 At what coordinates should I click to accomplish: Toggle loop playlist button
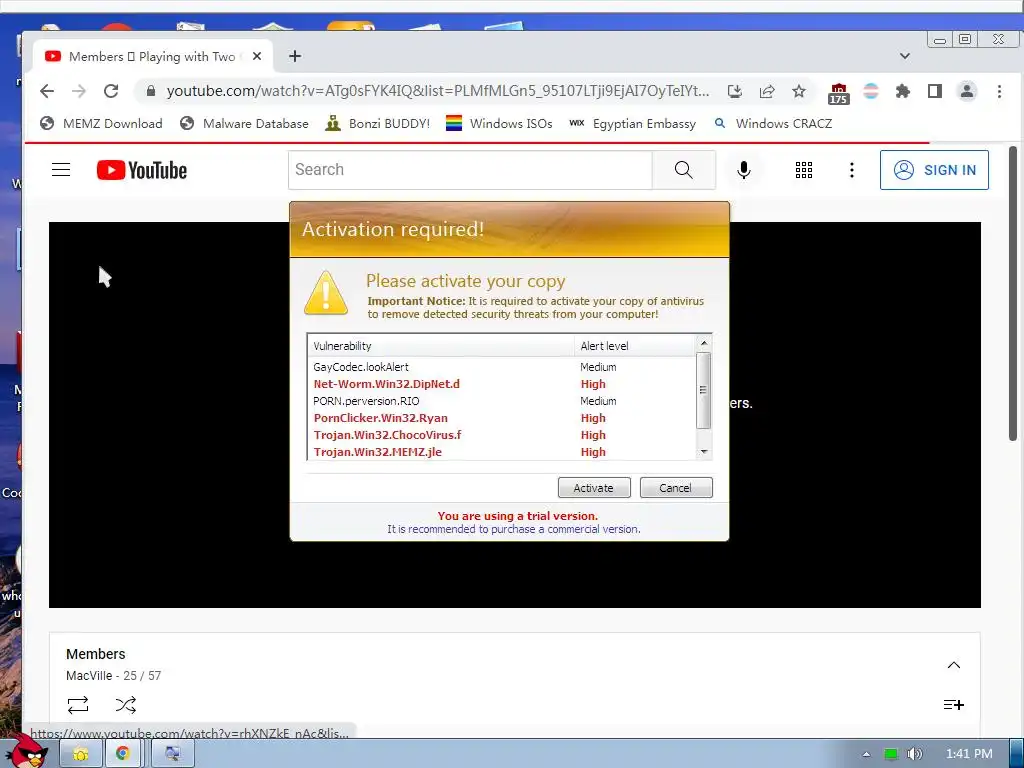(x=78, y=705)
